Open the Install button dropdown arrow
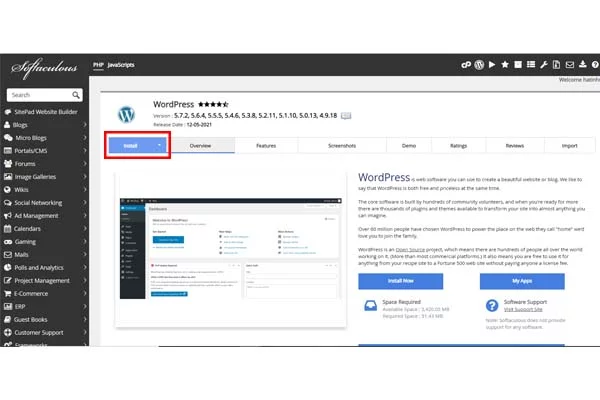This screenshot has height=400, width=600. click(159, 145)
